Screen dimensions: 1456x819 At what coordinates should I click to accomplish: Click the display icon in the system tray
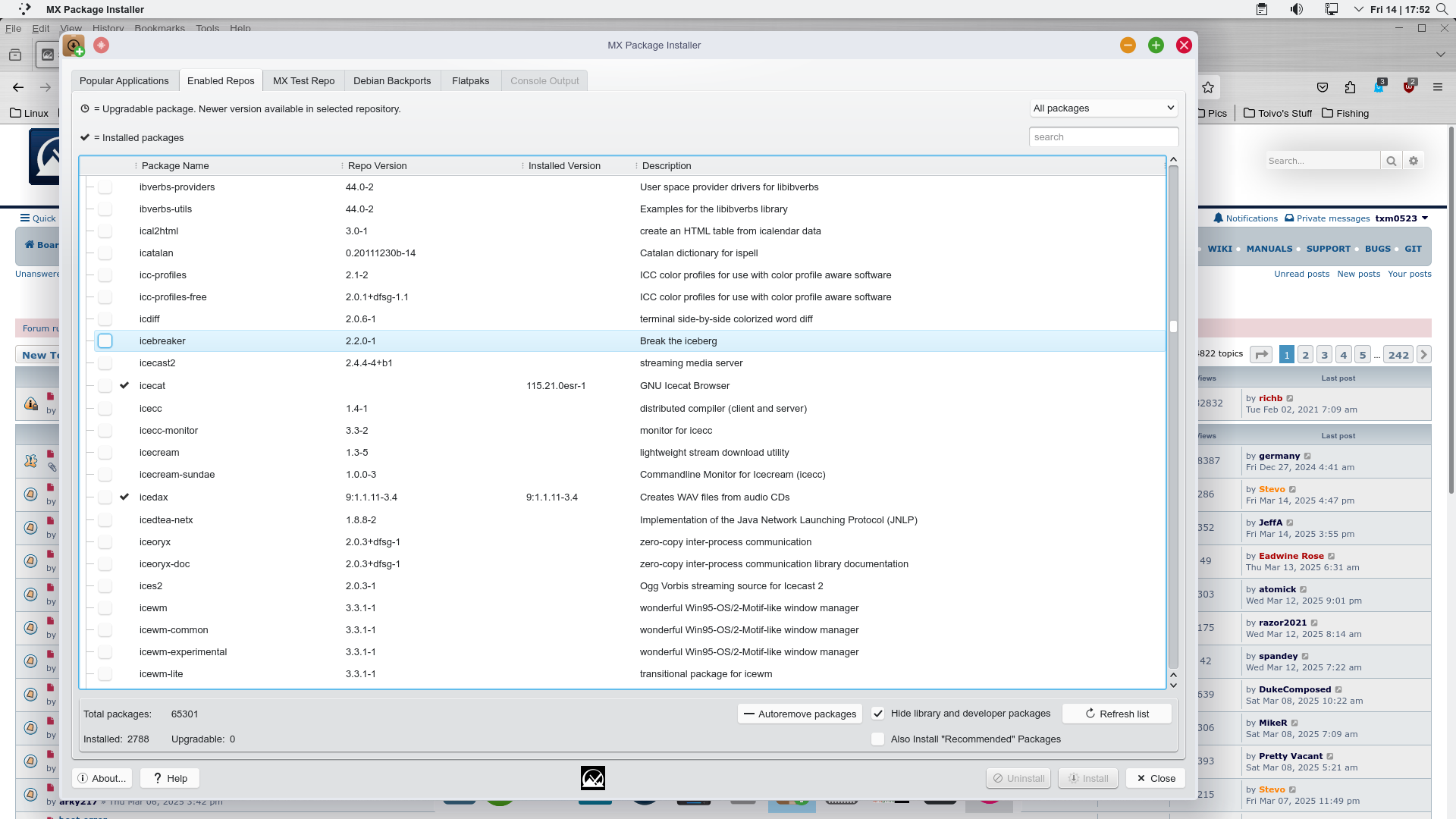(1332, 9)
